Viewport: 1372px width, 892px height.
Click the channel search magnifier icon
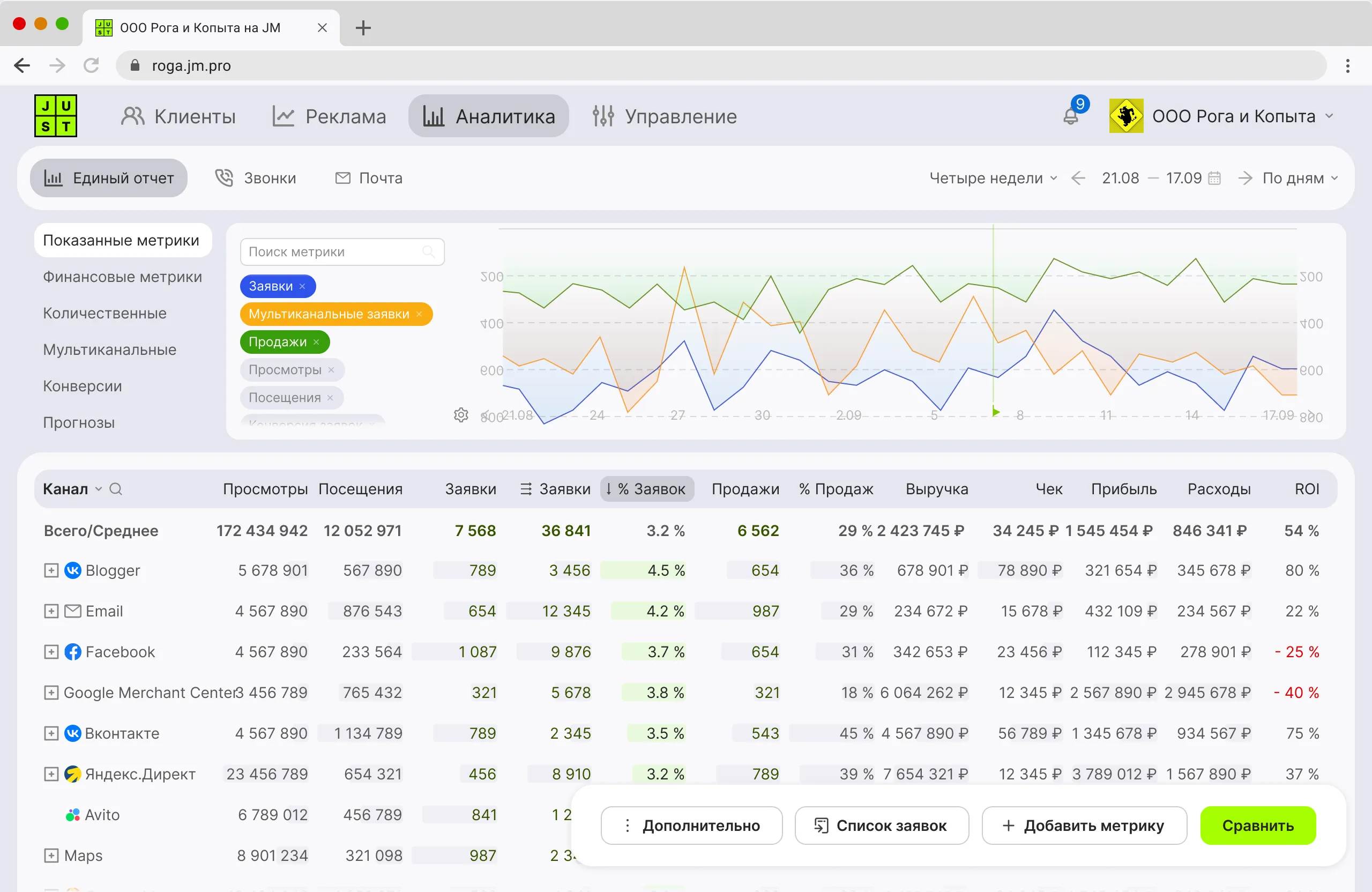(116, 489)
